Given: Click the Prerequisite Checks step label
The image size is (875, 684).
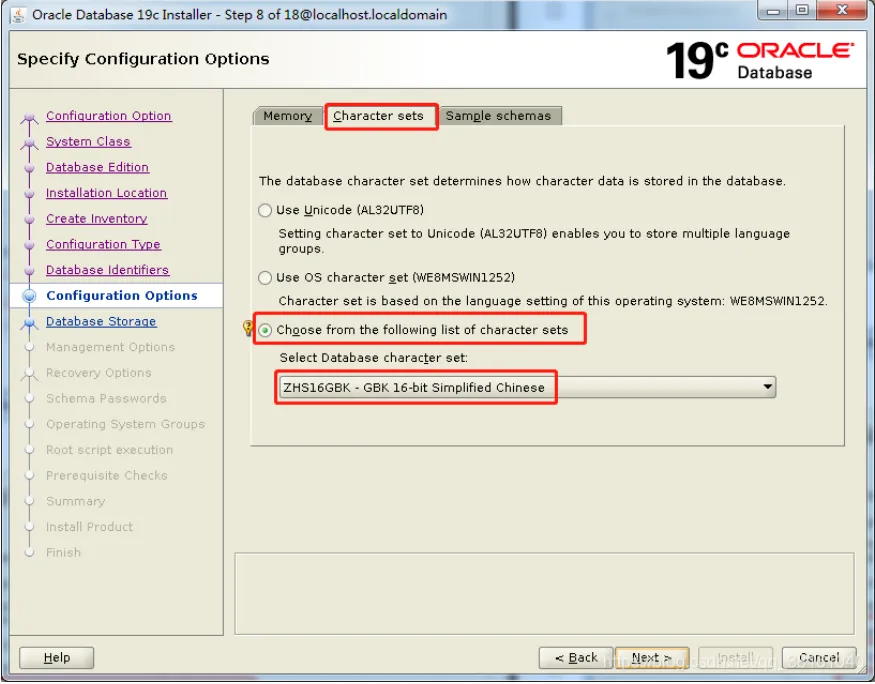Looking at the screenshot, I should click(107, 475).
